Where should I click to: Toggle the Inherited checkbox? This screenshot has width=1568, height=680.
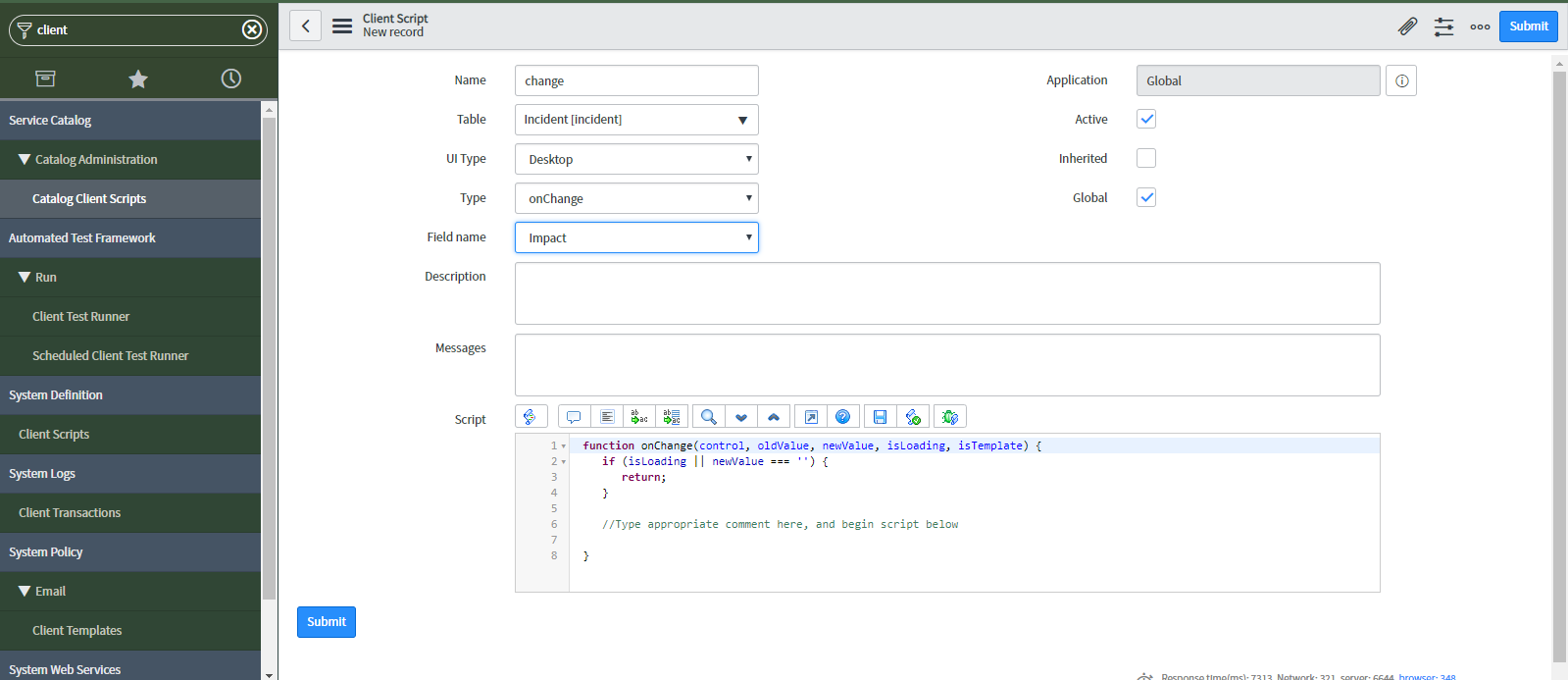[1146, 158]
